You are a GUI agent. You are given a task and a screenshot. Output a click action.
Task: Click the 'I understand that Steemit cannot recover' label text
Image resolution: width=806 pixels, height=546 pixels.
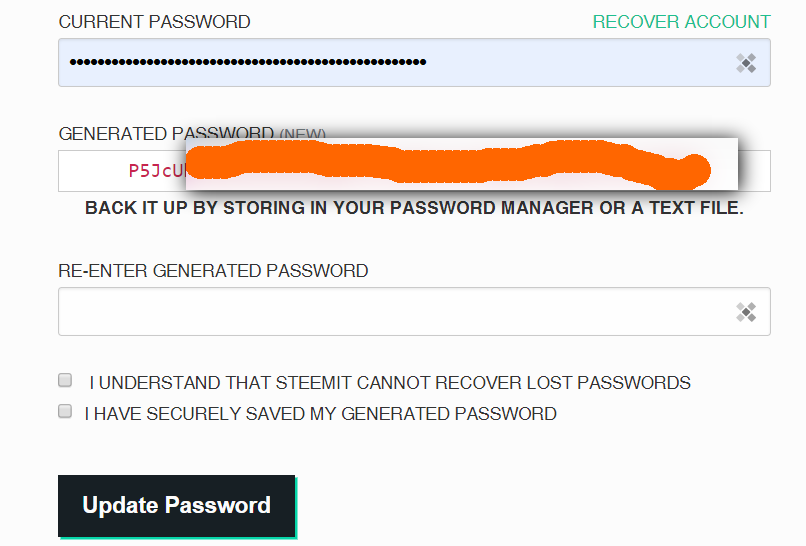tap(390, 383)
